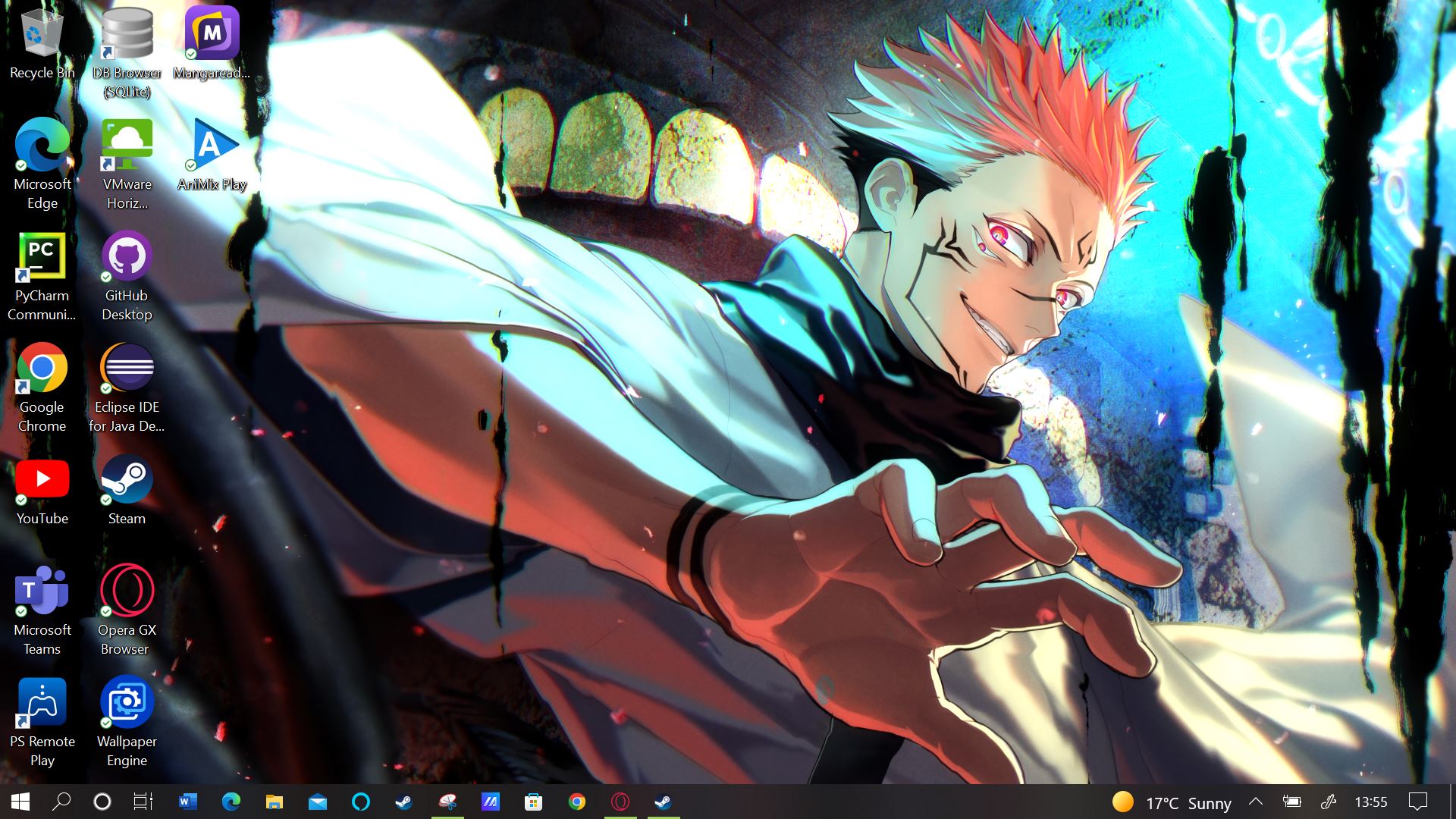
Task: Launch Google Chrome from the taskbar
Action: click(x=577, y=802)
